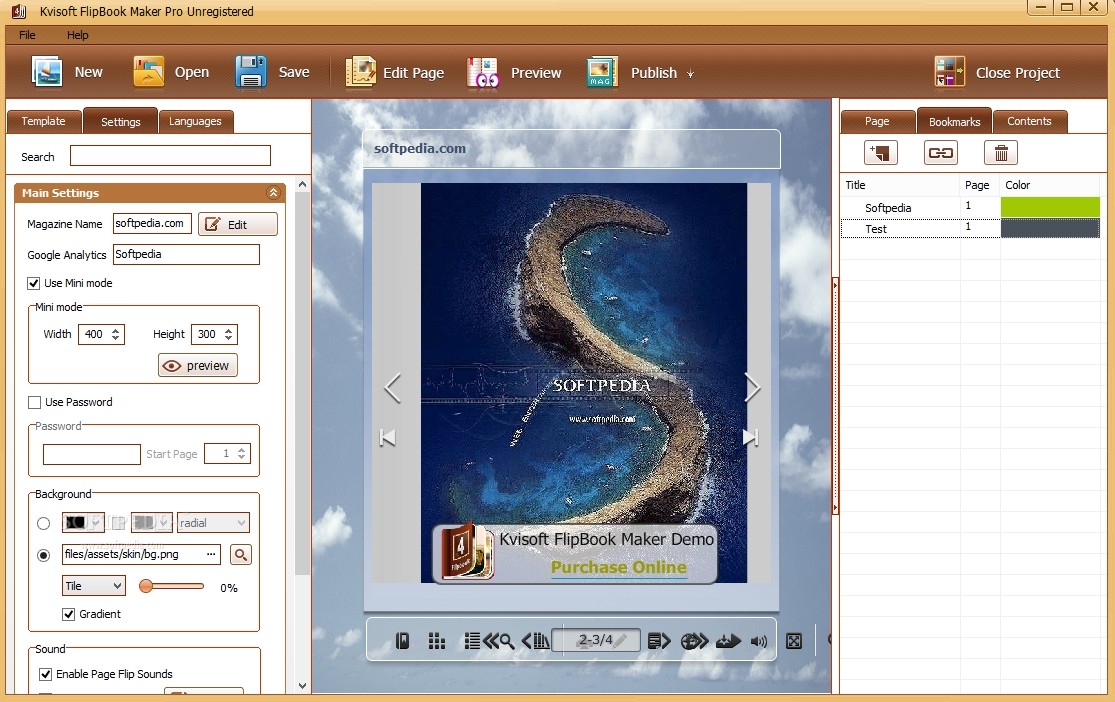Open the Publish dropdown arrow
Viewport: 1115px width, 702px height.
(x=690, y=73)
